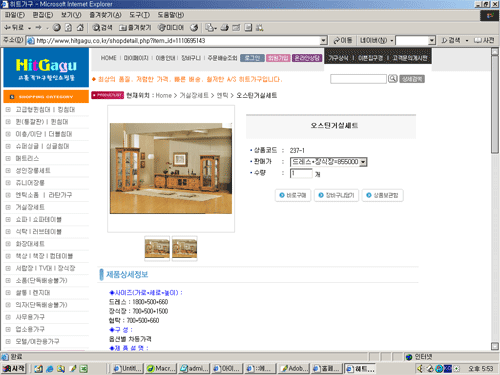Expand the 화장대세트 category
This screenshot has width=500, height=375.
(8, 244)
